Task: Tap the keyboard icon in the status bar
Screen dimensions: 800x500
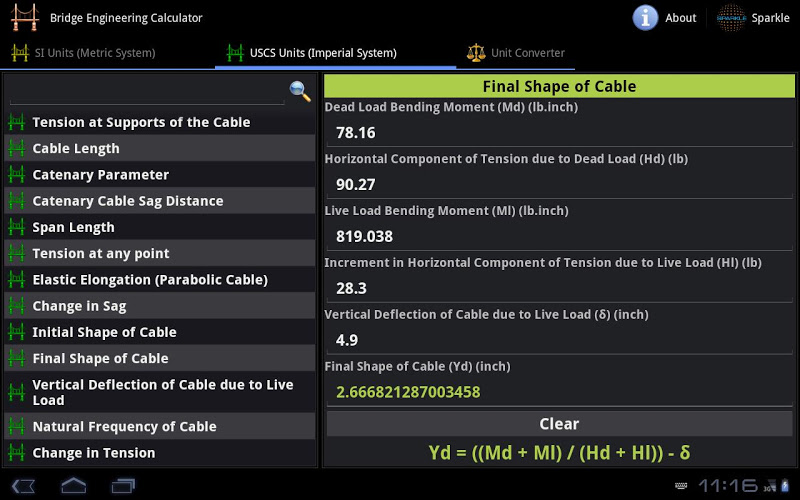Action: click(681, 486)
